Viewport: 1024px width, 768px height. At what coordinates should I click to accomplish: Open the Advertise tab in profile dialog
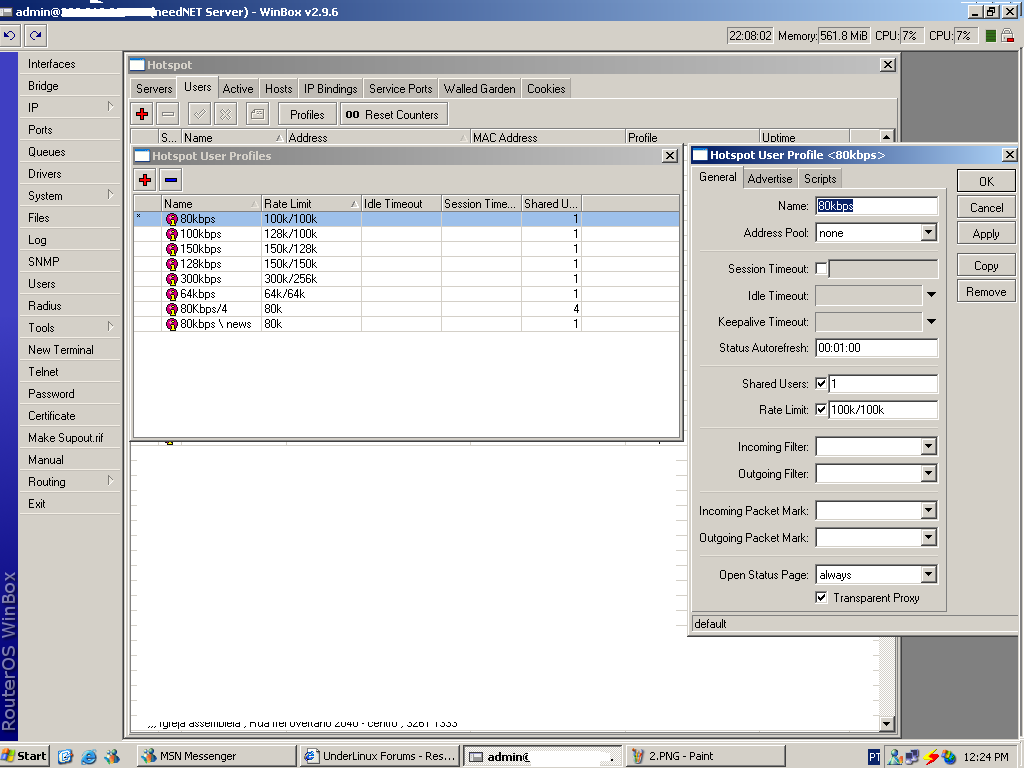(769, 179)
